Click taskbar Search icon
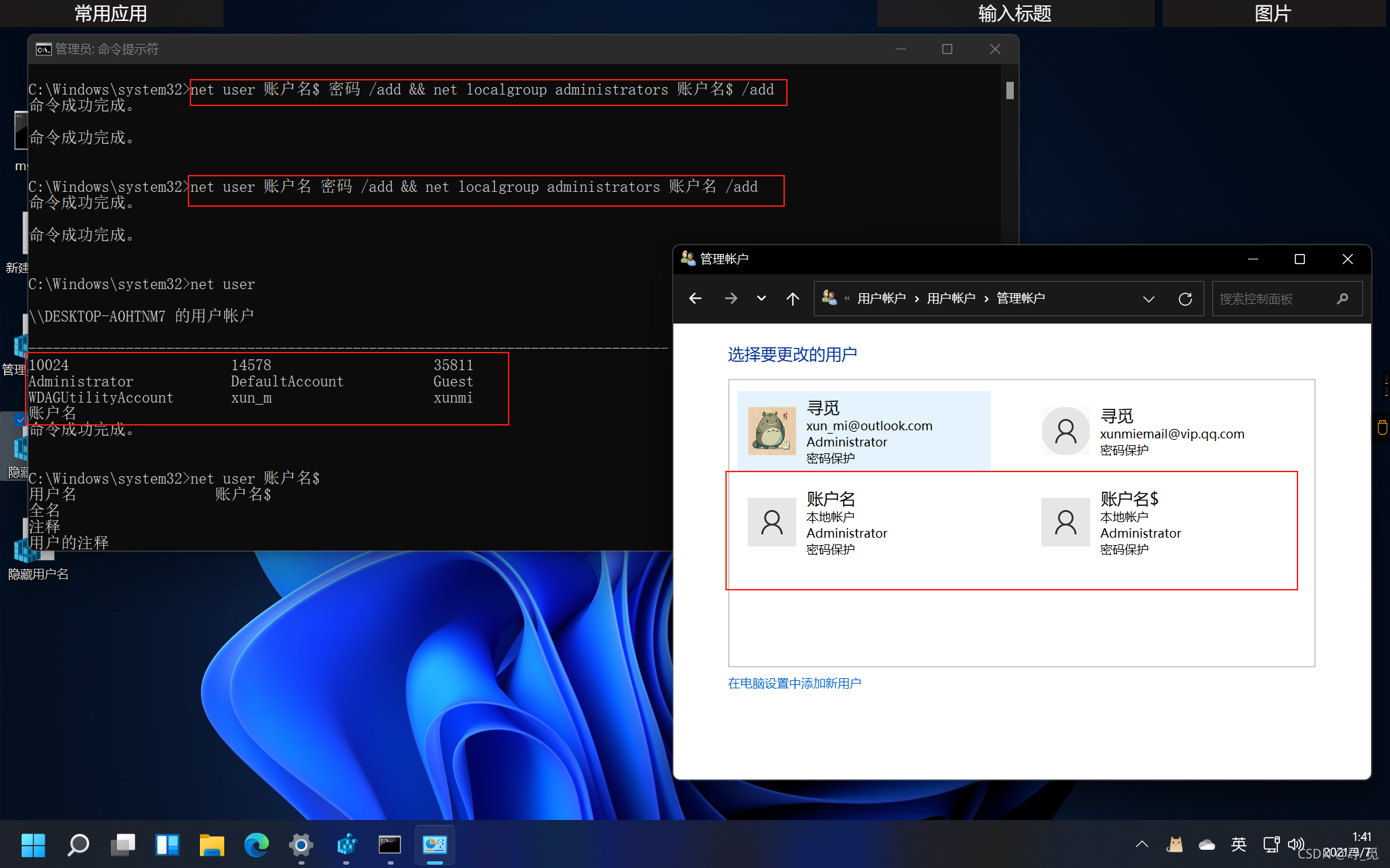 pyautogui.click(x=78, y=844)
